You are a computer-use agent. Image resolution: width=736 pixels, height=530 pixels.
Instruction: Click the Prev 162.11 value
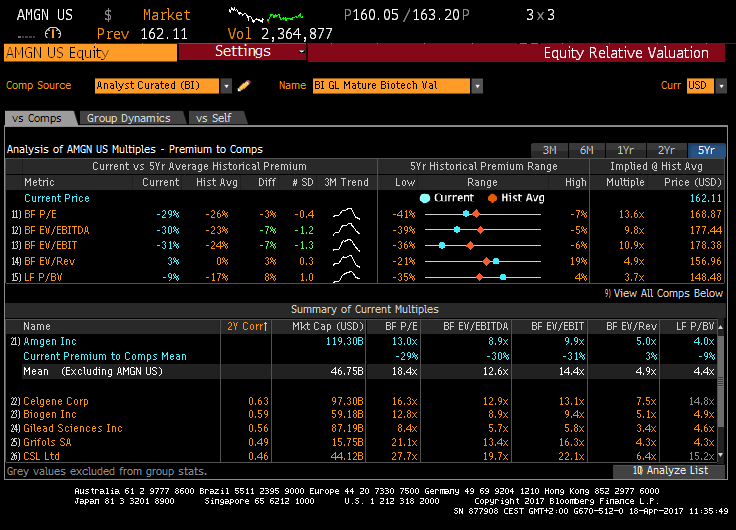(142, 34)
